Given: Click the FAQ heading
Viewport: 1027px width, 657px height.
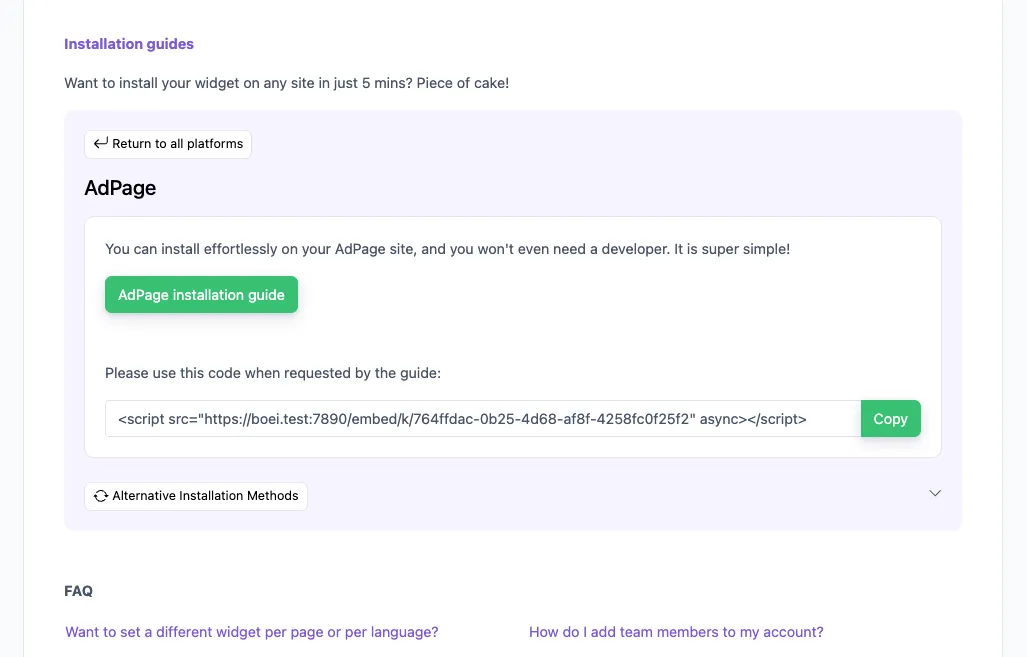Looking at the screenshot, I should pyautogui.click(x=78, y=590).
